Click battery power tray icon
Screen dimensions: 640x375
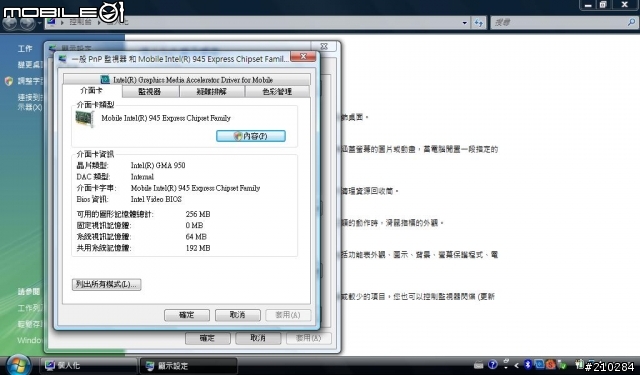pyautogui.click(x=579, y=364)
